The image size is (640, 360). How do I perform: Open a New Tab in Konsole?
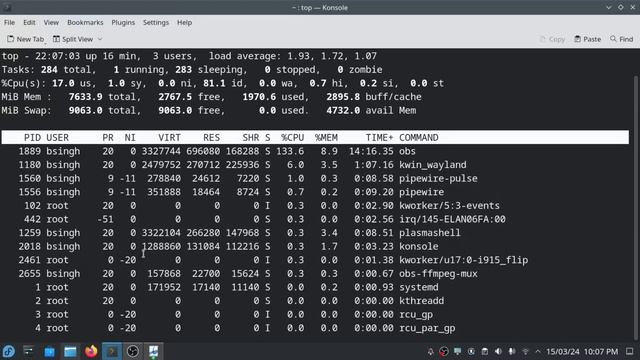point(25,39)
